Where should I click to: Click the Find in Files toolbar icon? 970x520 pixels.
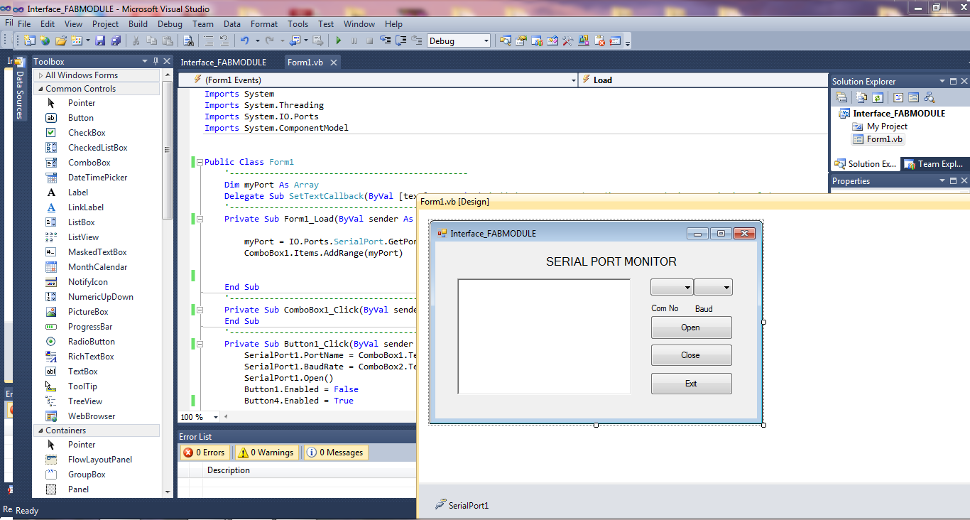pos(189,41)
